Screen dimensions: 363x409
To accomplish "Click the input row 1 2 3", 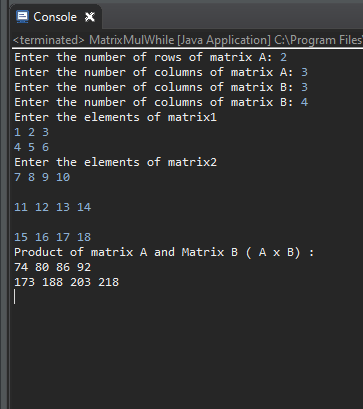I will click(31, 132).
